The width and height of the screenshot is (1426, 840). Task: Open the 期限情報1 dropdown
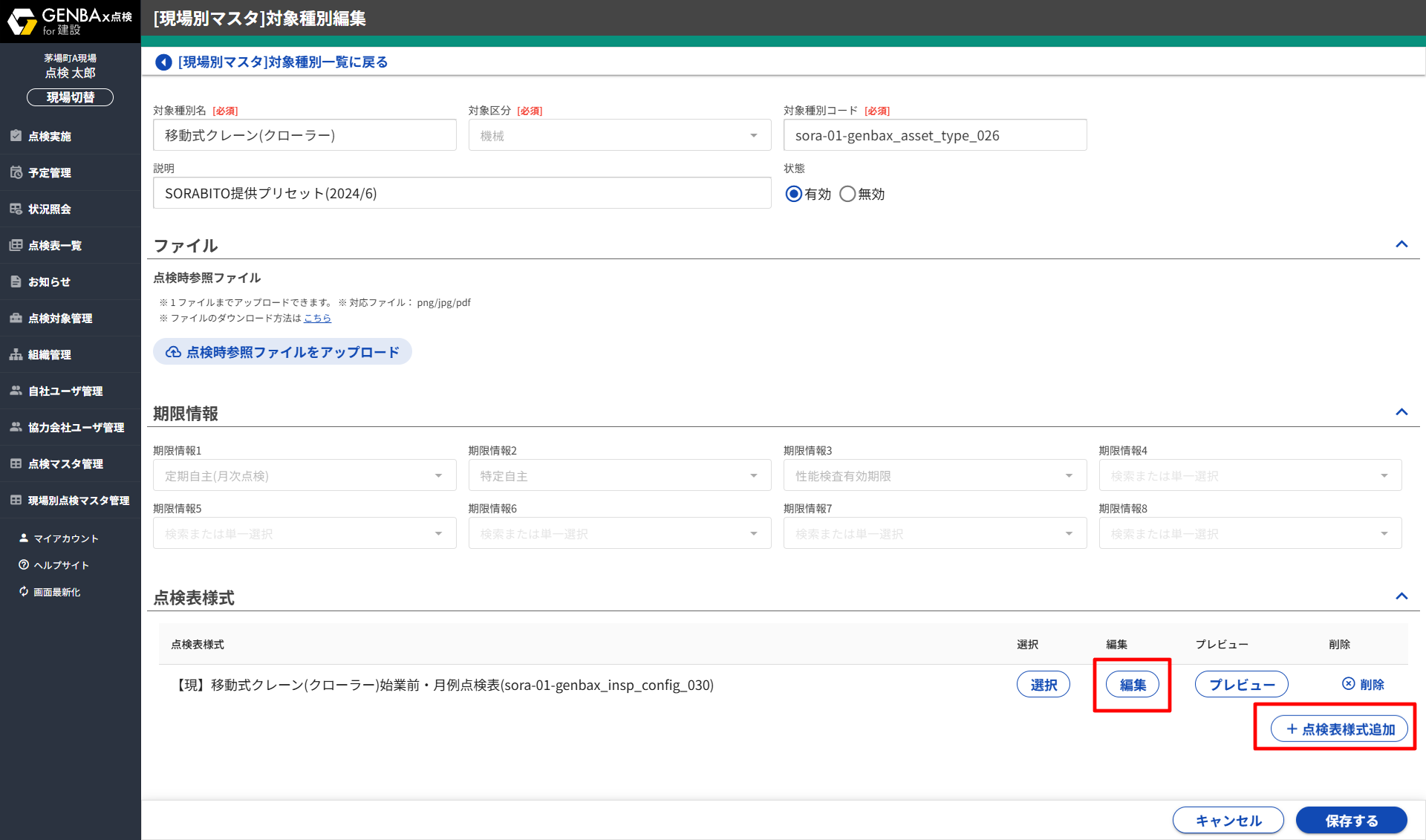point(305,475)
